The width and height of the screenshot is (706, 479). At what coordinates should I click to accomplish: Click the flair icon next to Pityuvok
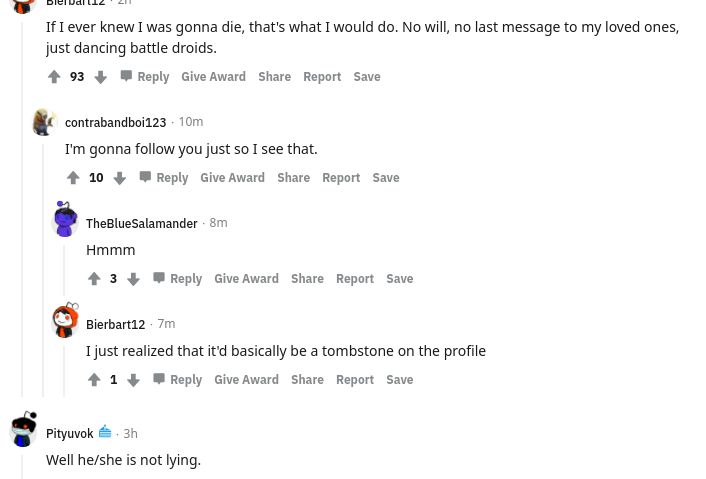coord(105,432)
